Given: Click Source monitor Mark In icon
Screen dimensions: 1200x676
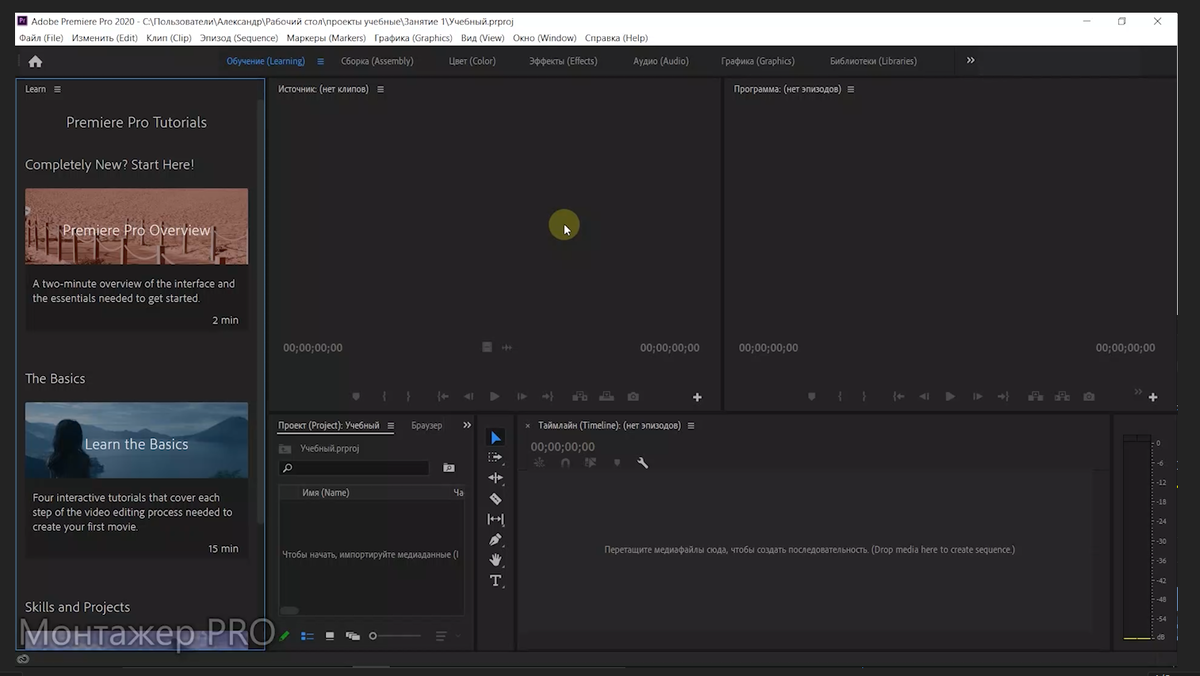Looking at the screenshot, I should pyautogui.click(x=384, y=397).
